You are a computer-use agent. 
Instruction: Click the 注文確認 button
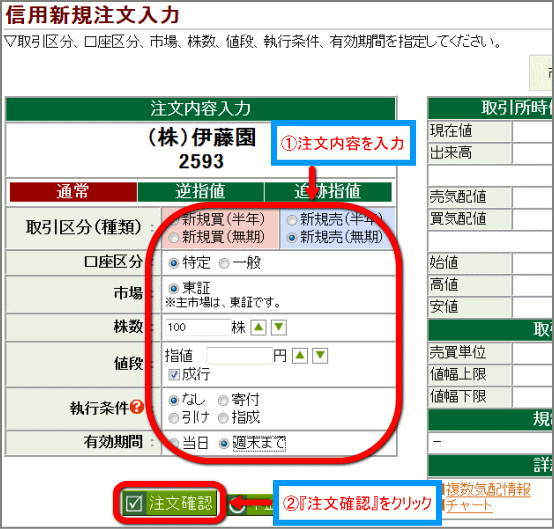click(x=169, y=502)
